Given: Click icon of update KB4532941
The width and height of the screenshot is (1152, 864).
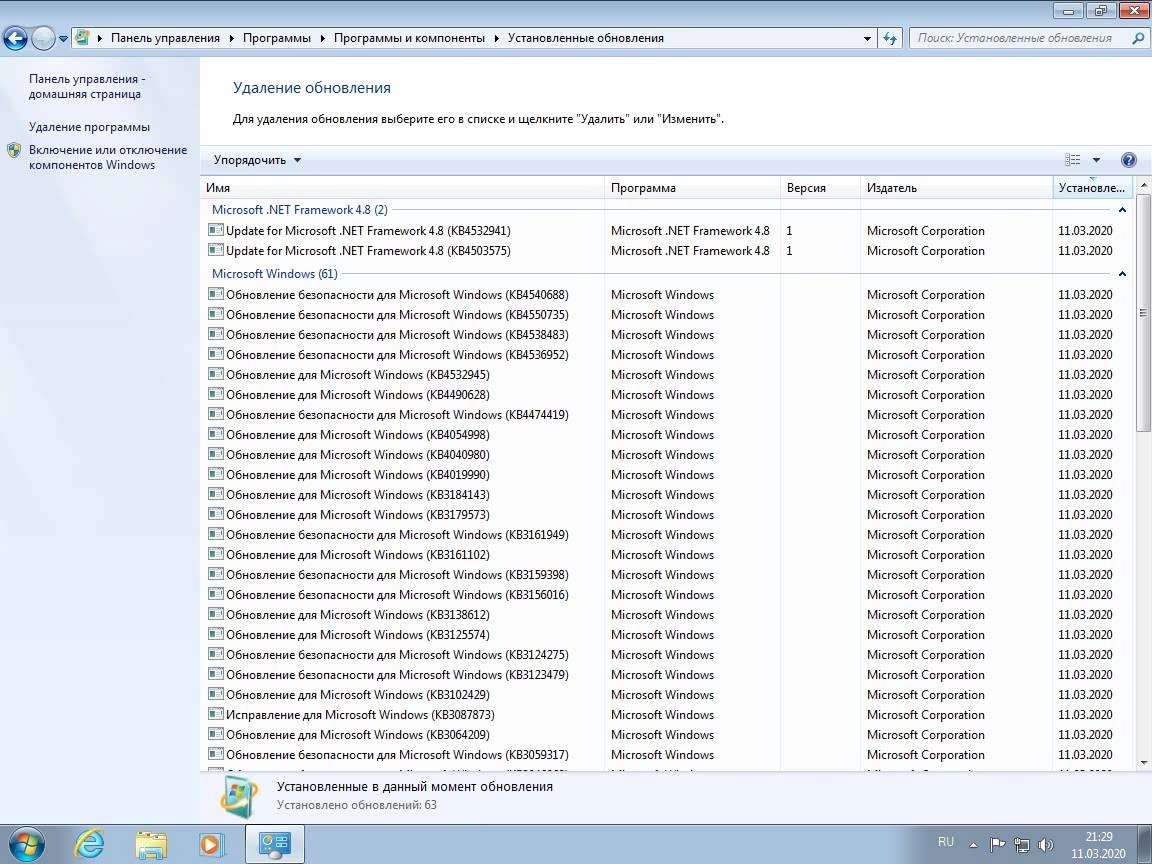Looking at the screenshot, I should (215, 230).
